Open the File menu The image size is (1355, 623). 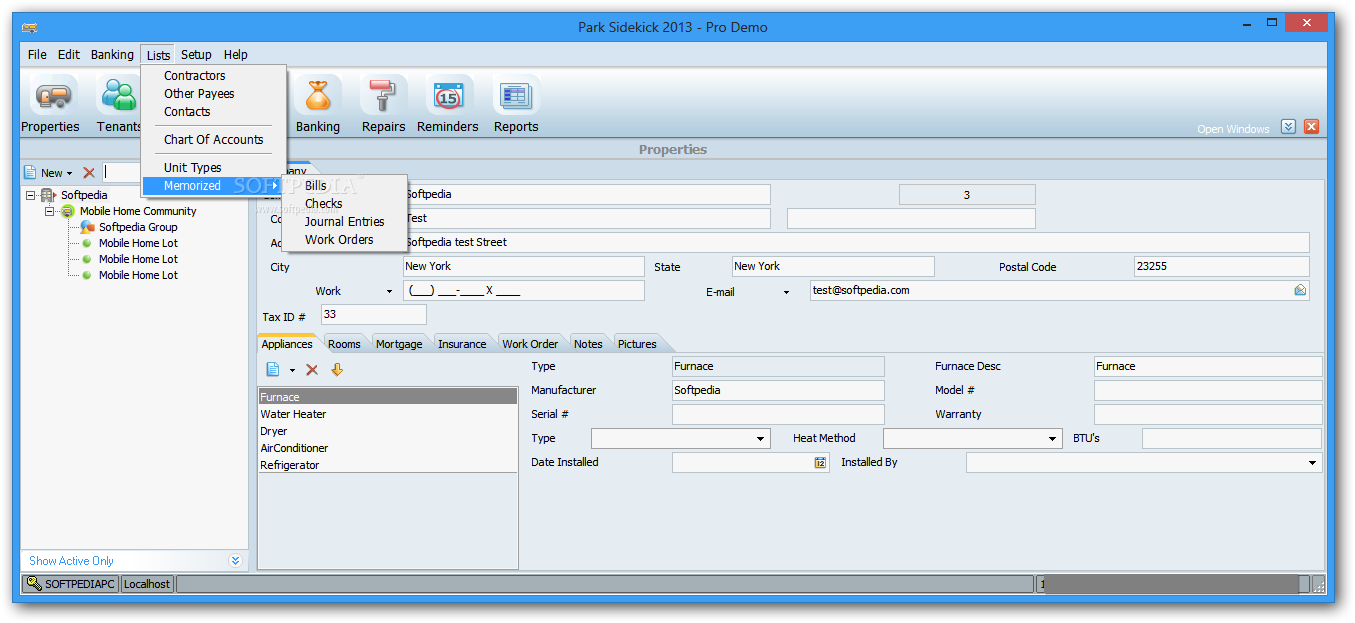click(37, 55)
